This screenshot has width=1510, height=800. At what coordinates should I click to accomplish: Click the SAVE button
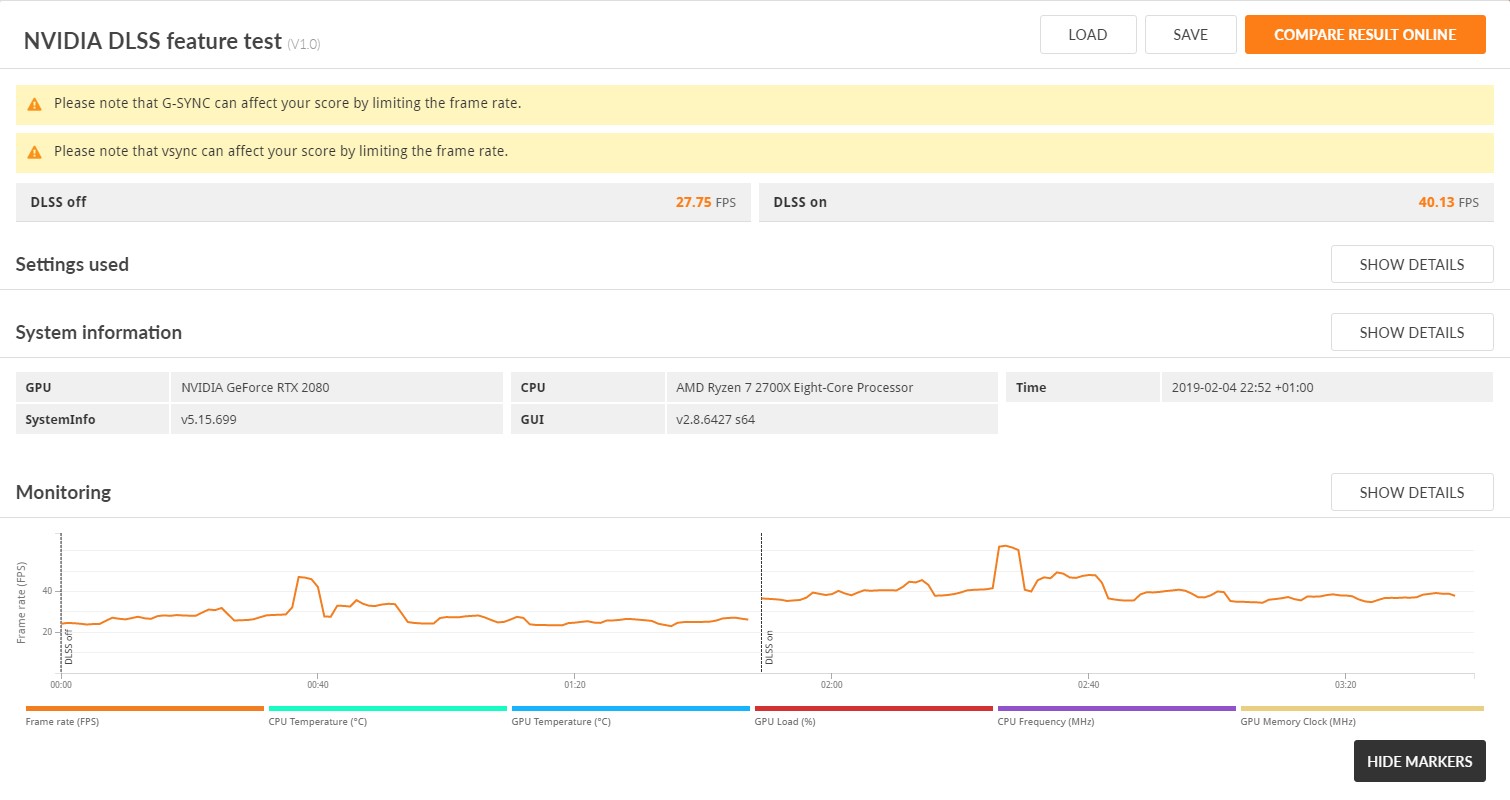click(1191, 35)
